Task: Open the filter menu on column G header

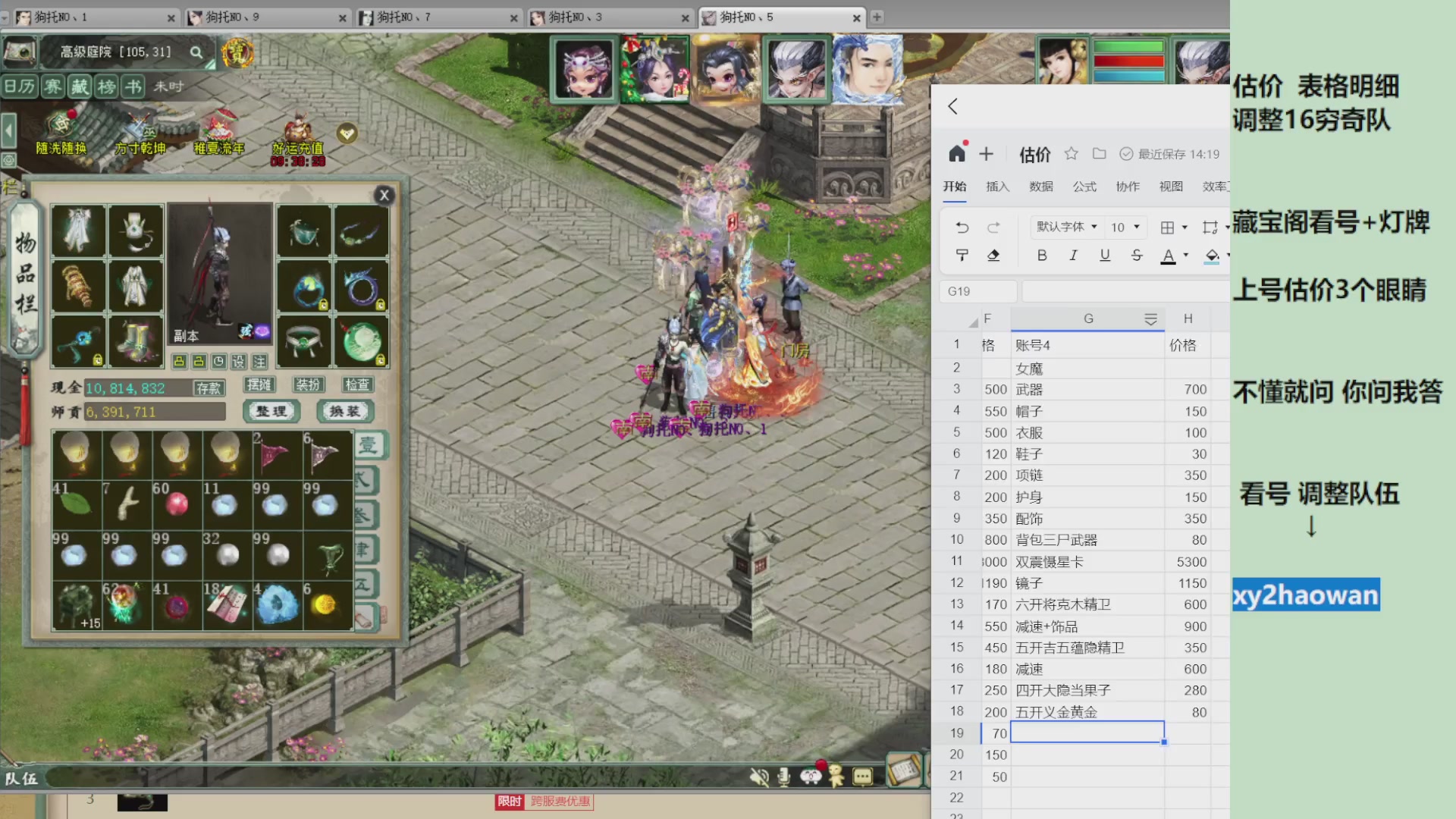Action: pyautogui.click(x=1150, y=319)
